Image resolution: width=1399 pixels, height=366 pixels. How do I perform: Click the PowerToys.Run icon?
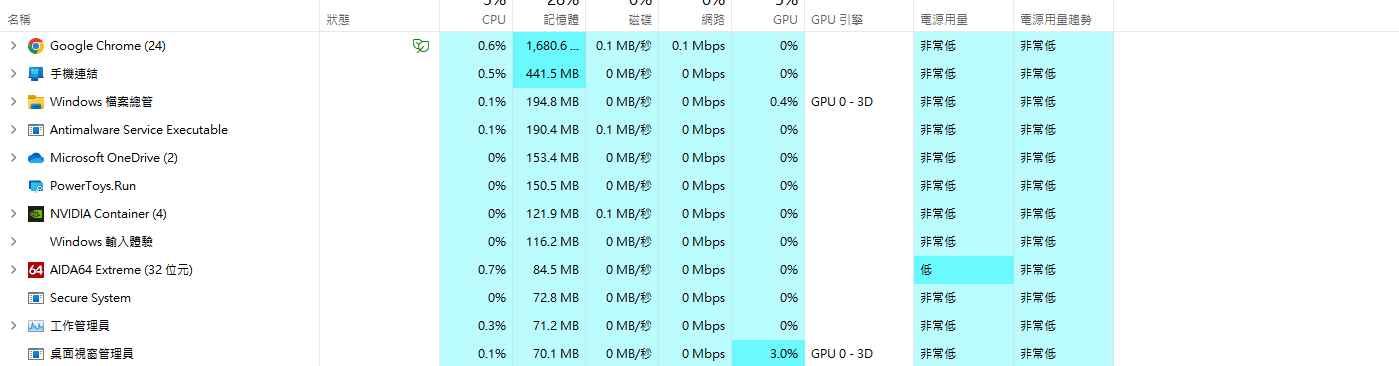point(36,186)
